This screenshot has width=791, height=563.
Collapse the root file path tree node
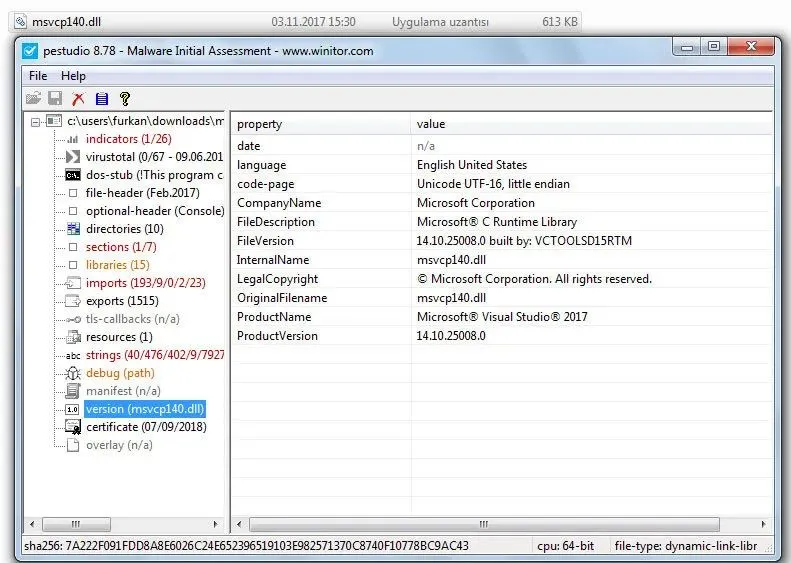coord(36,121)
